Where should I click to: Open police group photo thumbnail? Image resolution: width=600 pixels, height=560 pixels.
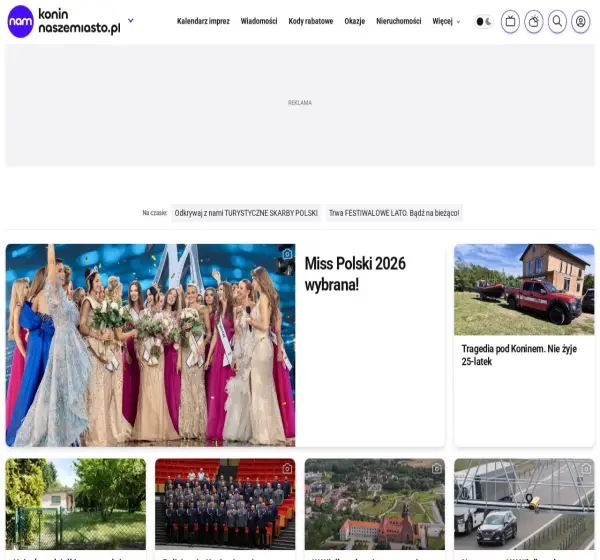pos(225,504)
